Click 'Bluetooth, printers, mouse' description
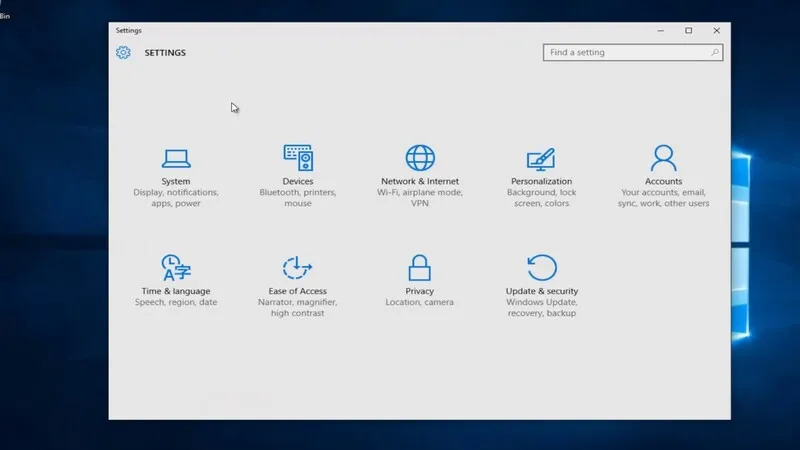The height and width of the screenshot is (450, 800). 298,197
